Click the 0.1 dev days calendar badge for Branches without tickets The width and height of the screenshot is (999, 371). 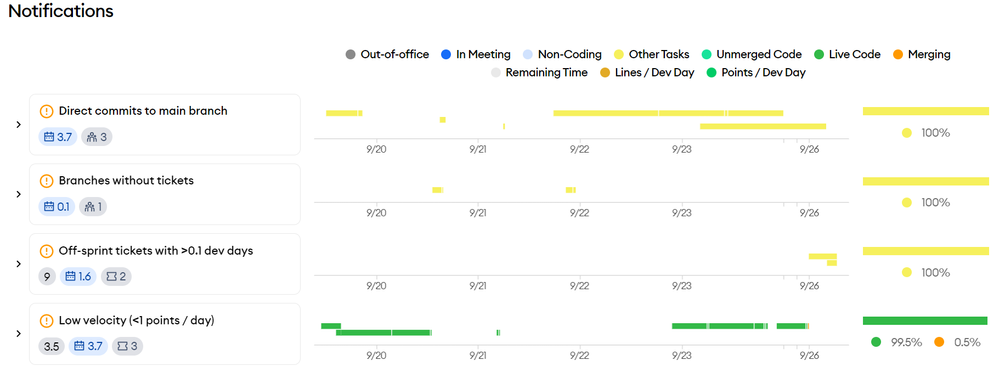[x=57, y=207]
